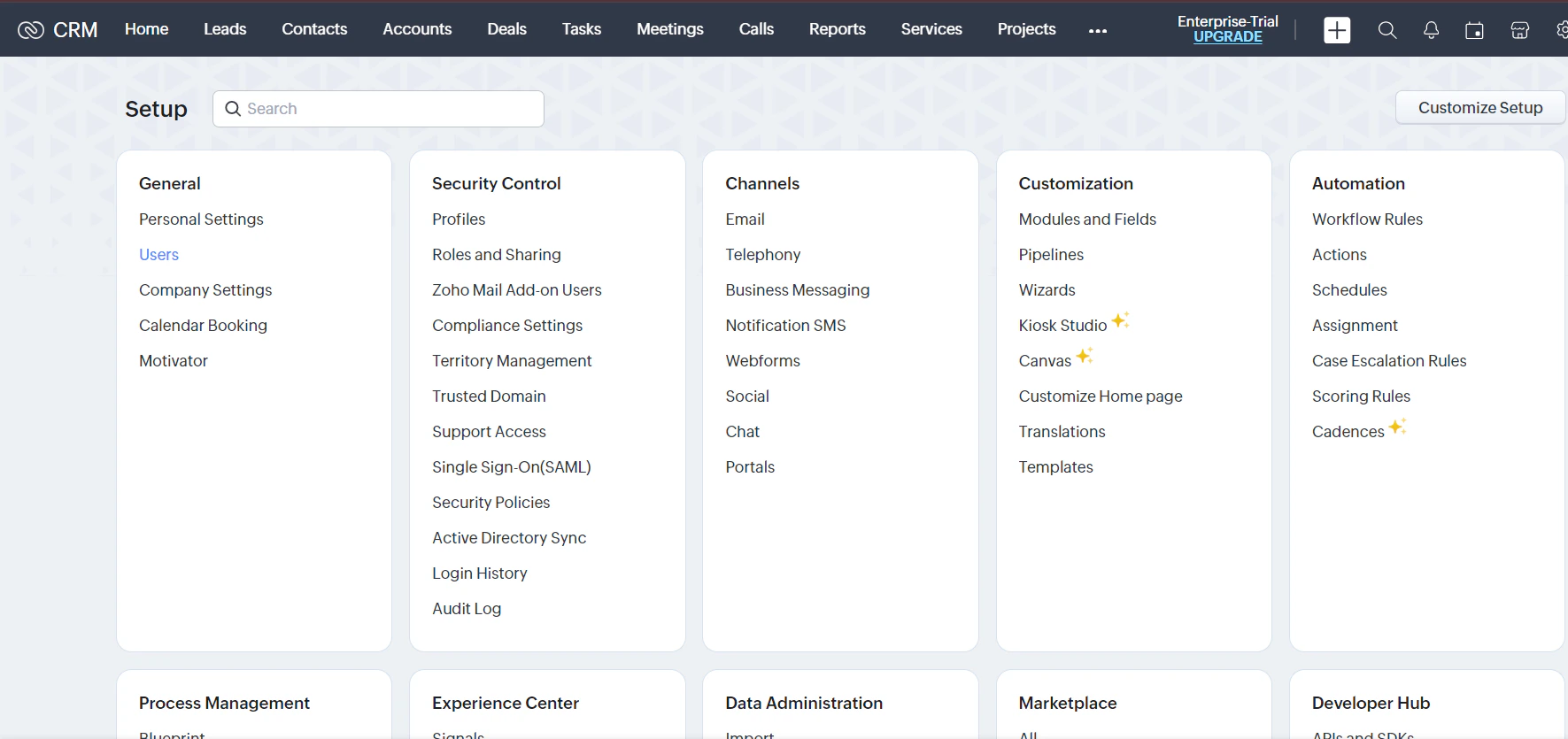Open the Projects tab

point(1027,29)
